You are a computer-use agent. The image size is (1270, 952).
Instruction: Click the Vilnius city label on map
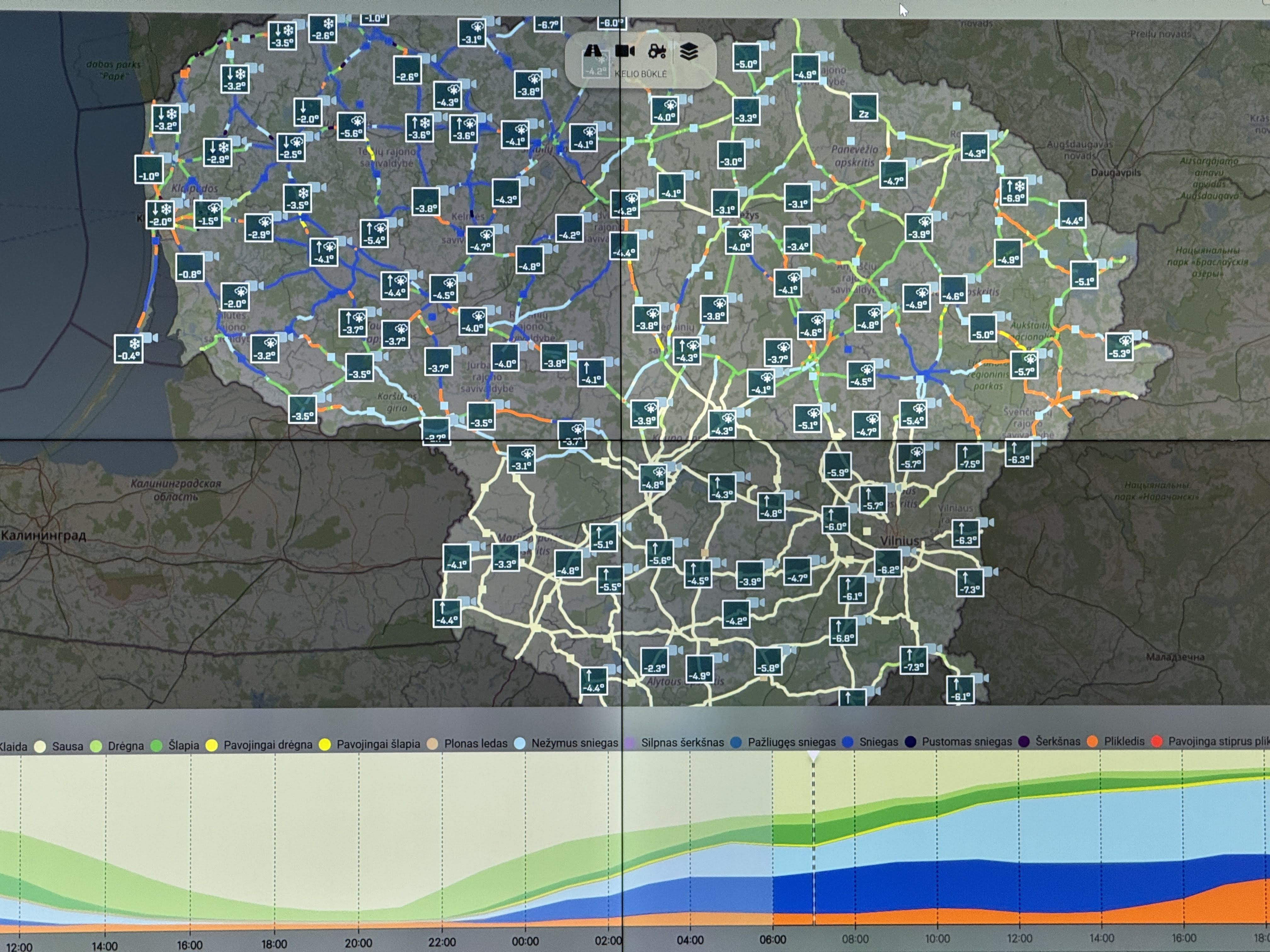pyautogui.click(x=899, y=541)
